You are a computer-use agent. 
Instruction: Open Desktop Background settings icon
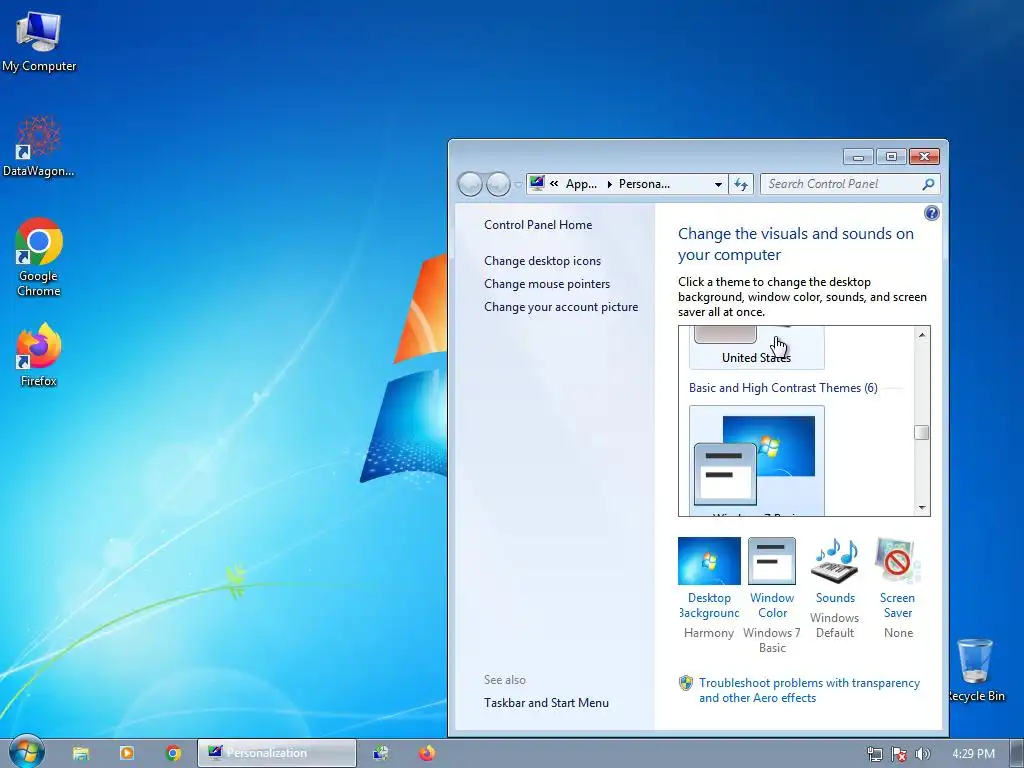[709, 561]
